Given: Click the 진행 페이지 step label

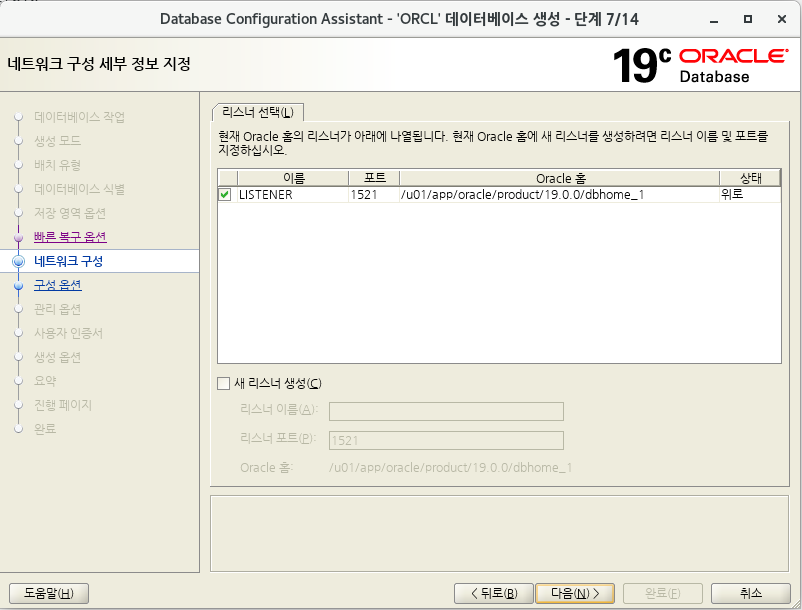Looking at the screenshot, I should (x=63, y=405).
